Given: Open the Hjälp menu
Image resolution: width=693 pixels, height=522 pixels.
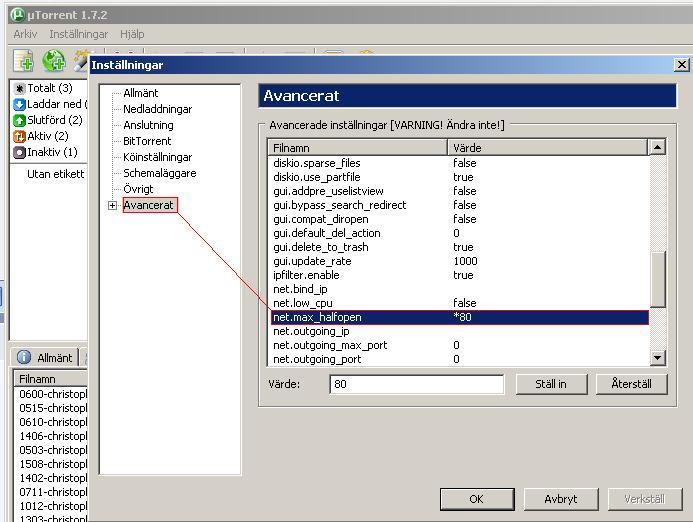Looking at the screenshot, I should click(132, 34).
